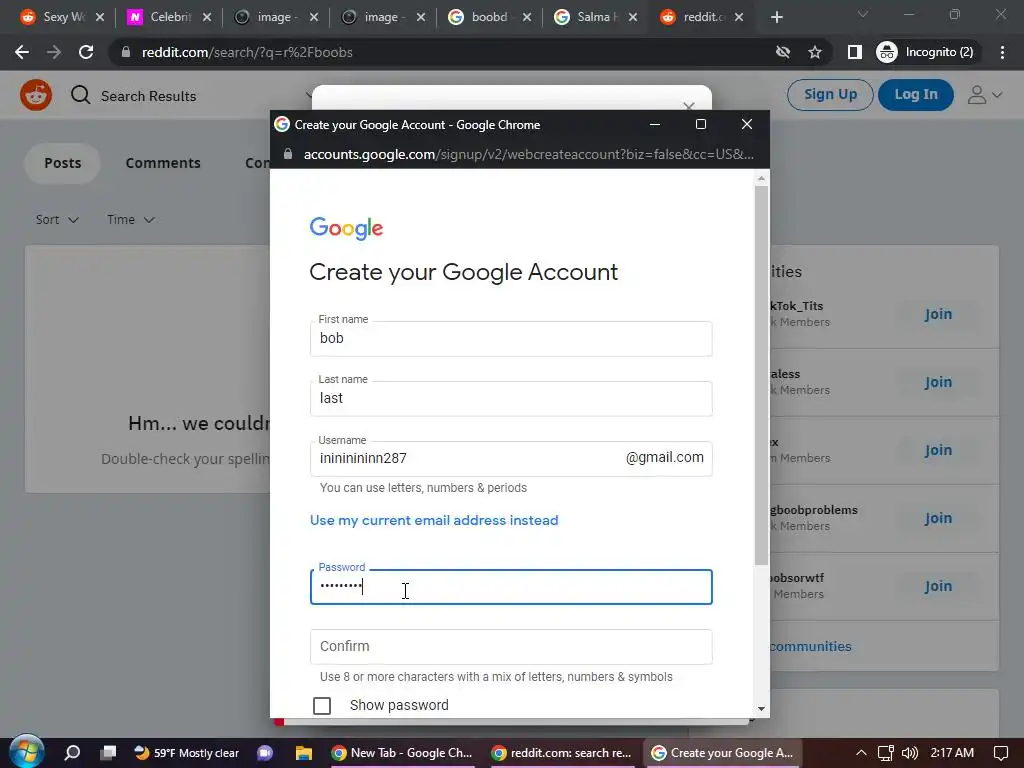Bookmark this page with the star icon

[814, 52]
